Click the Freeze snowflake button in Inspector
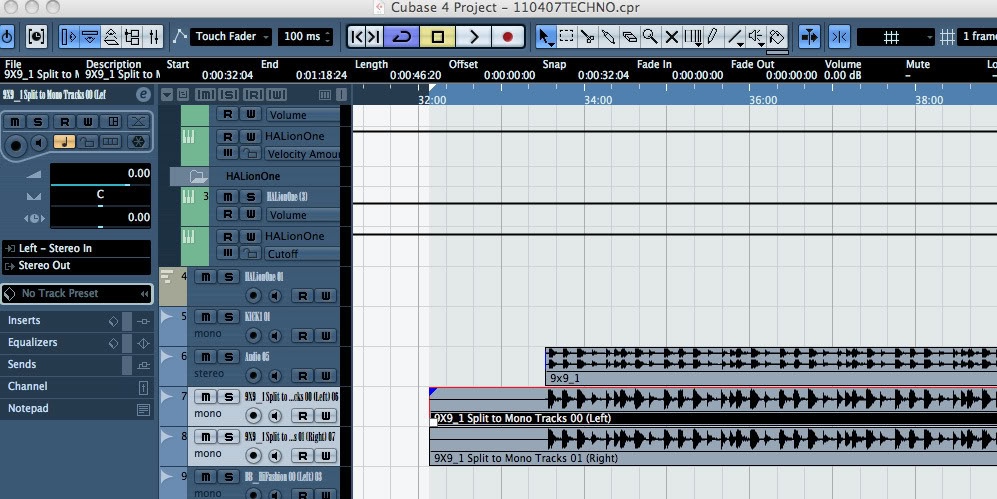The image size is (997, 499). 137,141
